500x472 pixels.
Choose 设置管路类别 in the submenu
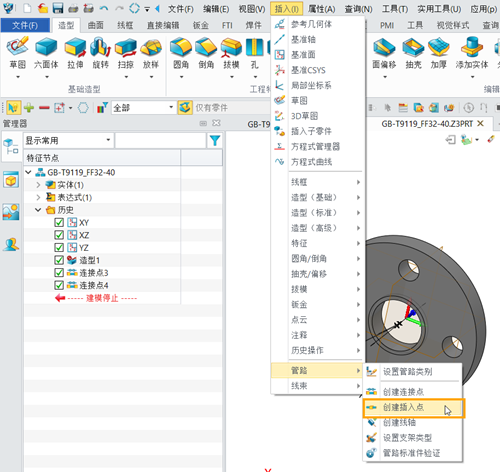pos(412,372)
